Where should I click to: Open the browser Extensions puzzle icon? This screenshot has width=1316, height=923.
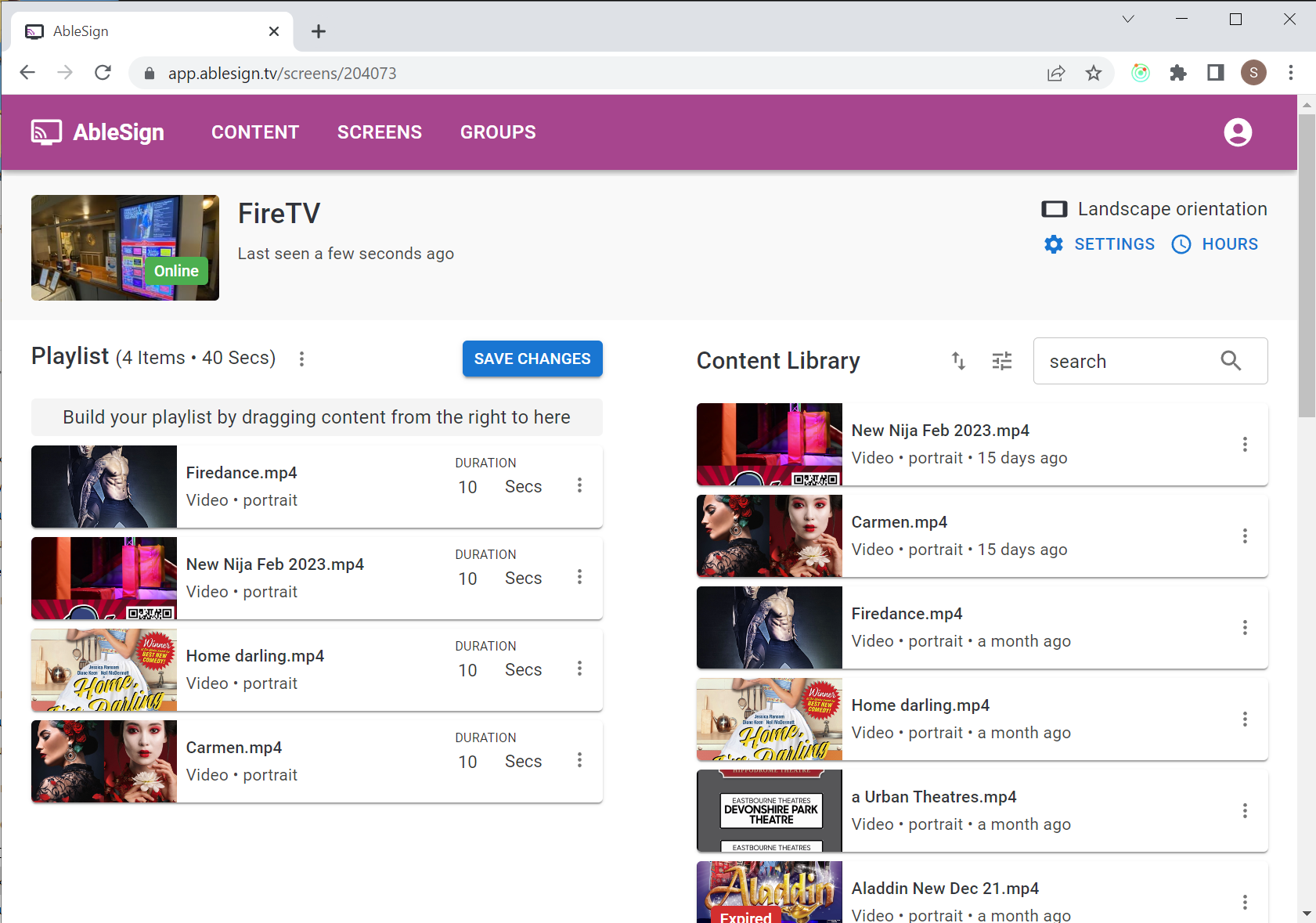pyautogui.click(x=1177, y=74)
